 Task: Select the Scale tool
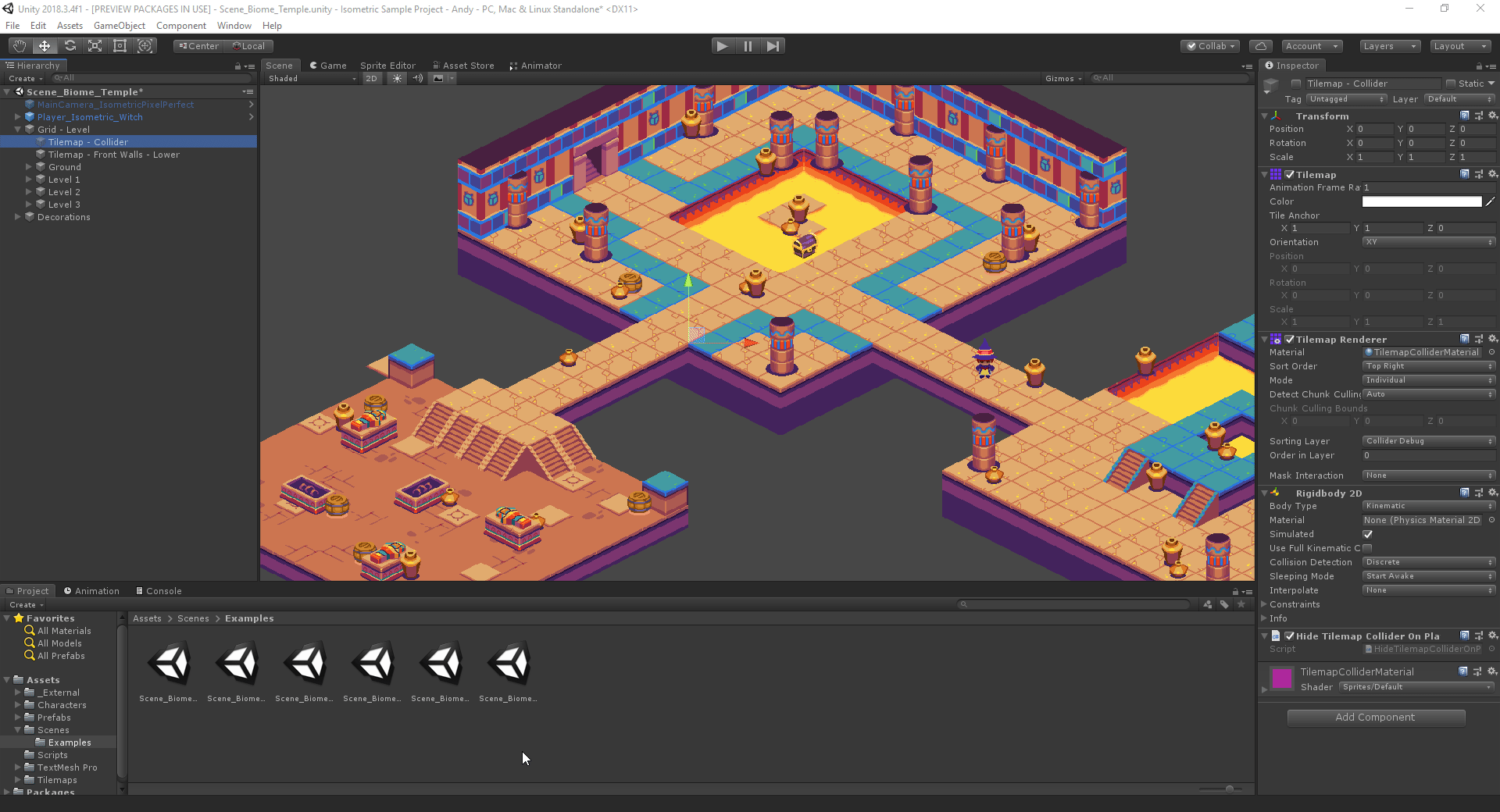coord(95,45)
